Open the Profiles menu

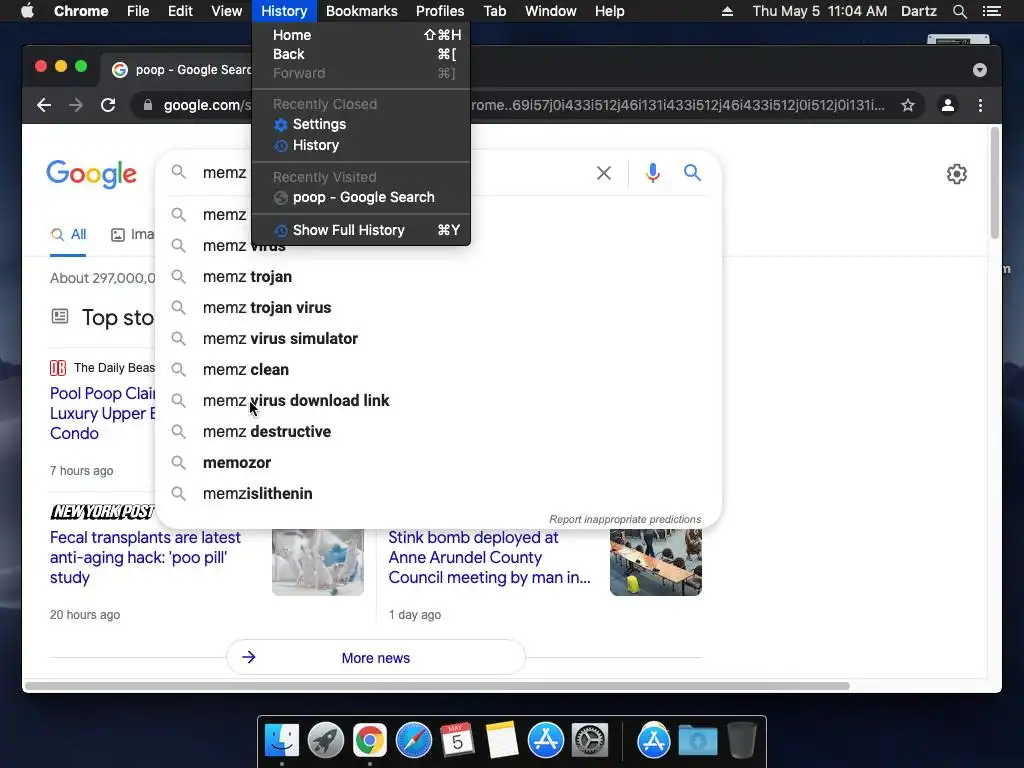(440, 11)
